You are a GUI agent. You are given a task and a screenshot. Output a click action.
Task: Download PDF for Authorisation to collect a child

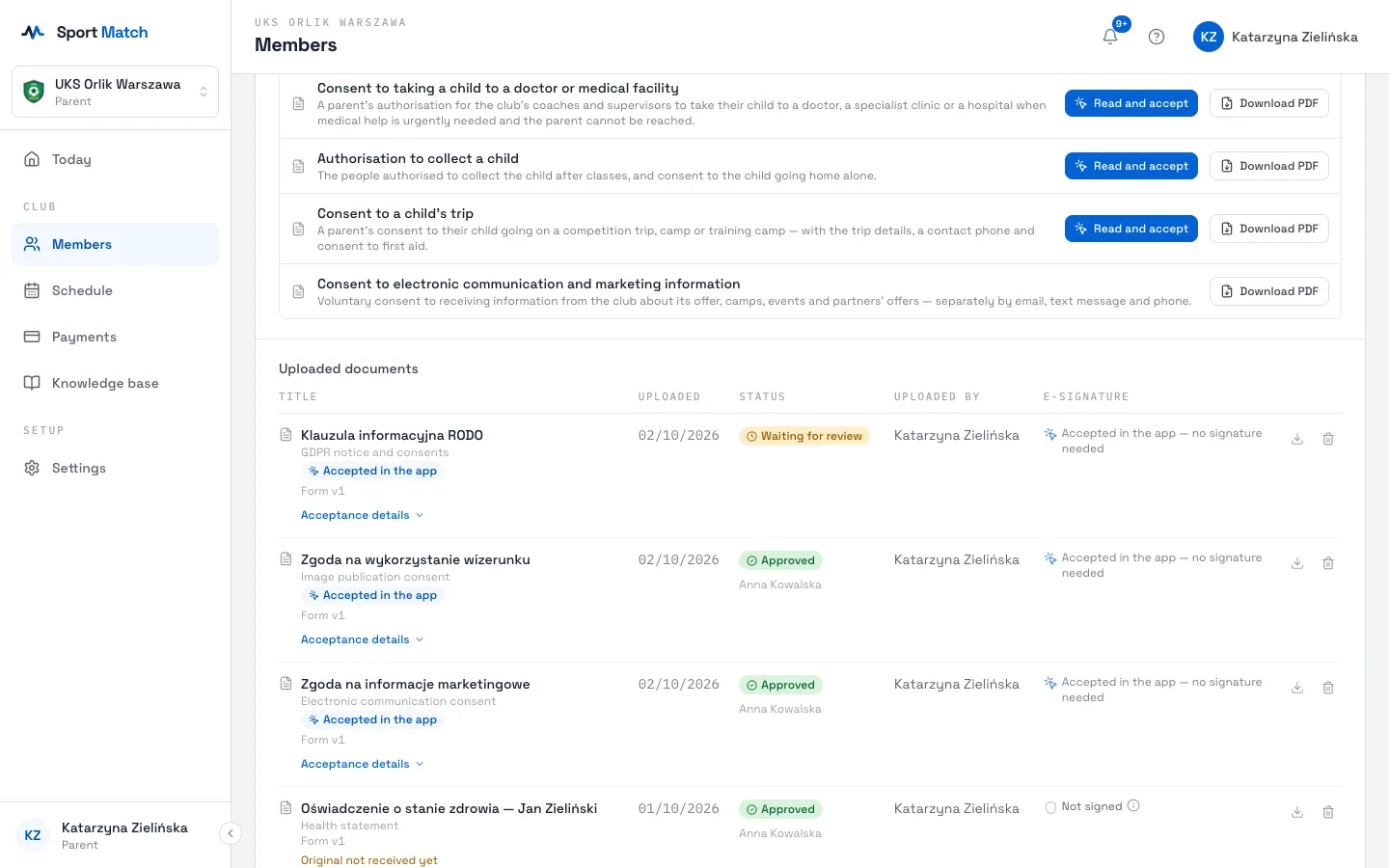click(x=1269, y=166)
